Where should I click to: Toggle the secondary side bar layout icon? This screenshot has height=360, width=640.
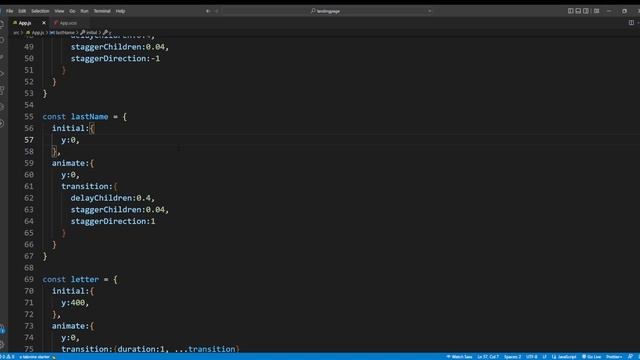click(586, 11)
